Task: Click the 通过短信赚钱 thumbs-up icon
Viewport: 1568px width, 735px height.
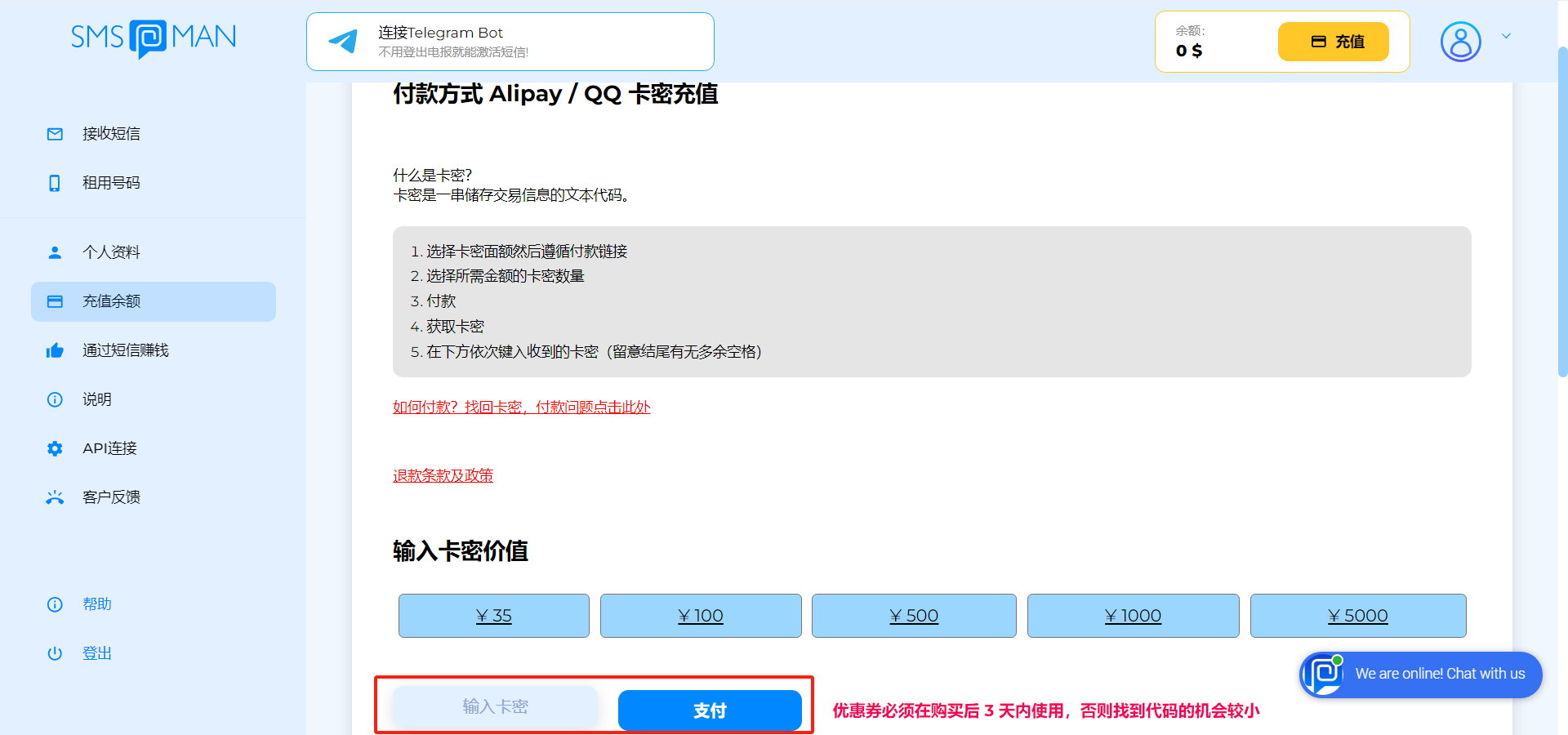Action: tap(54, 350)
